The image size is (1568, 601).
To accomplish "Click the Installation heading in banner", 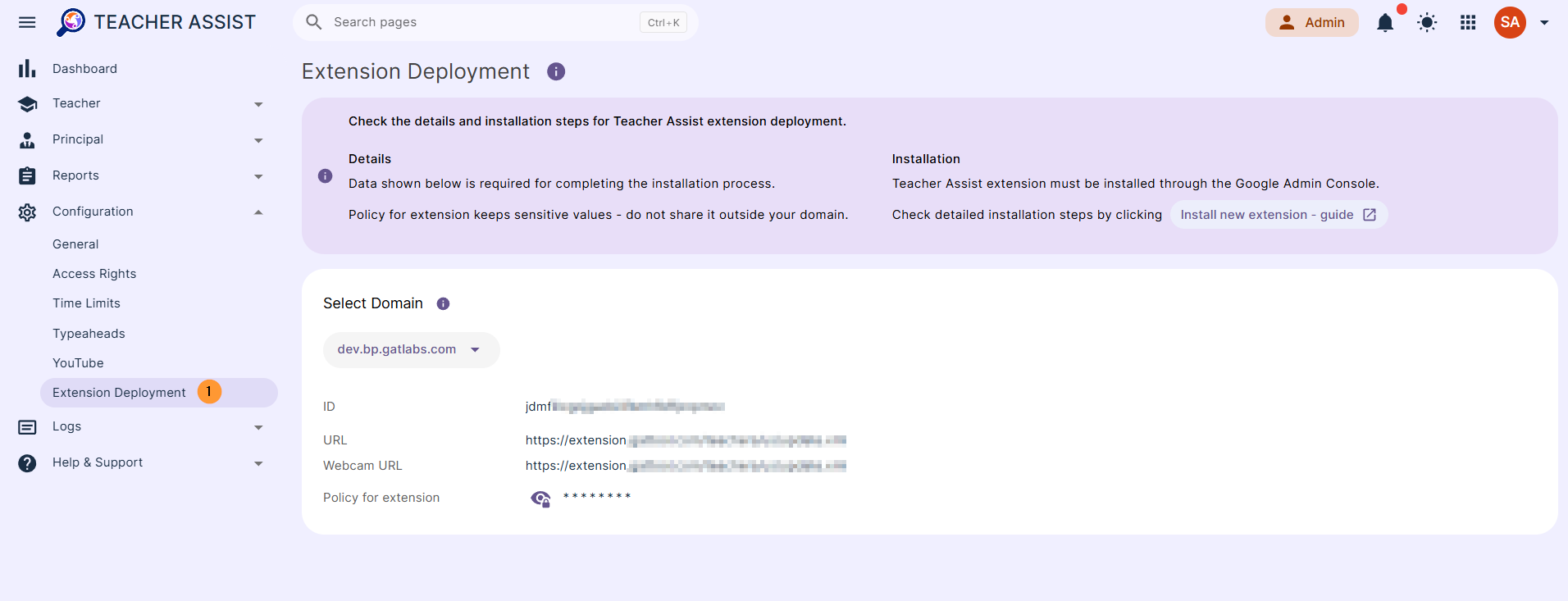I will click(926, 159).
